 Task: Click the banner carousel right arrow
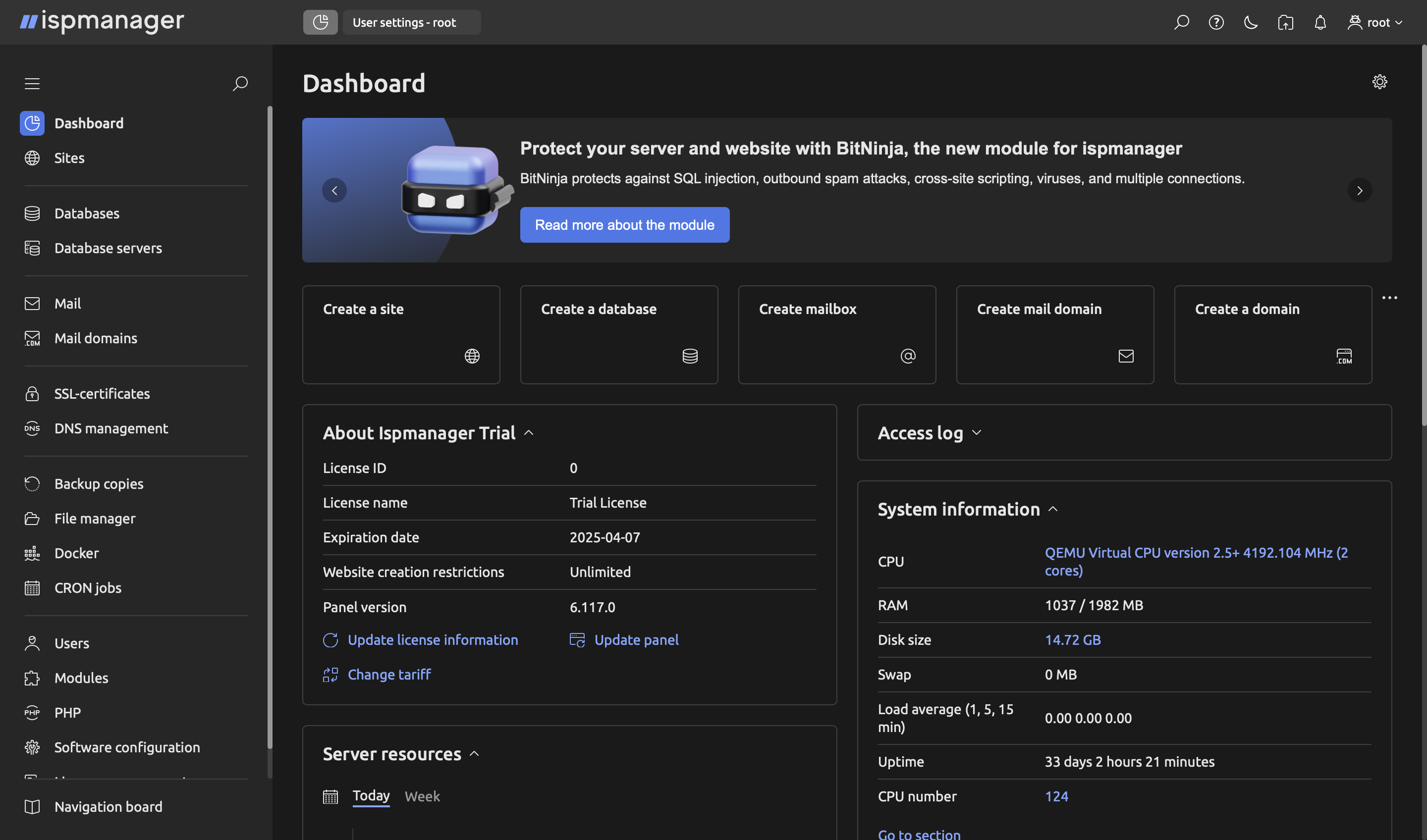pyautogui.click(x=1360, y=190)
